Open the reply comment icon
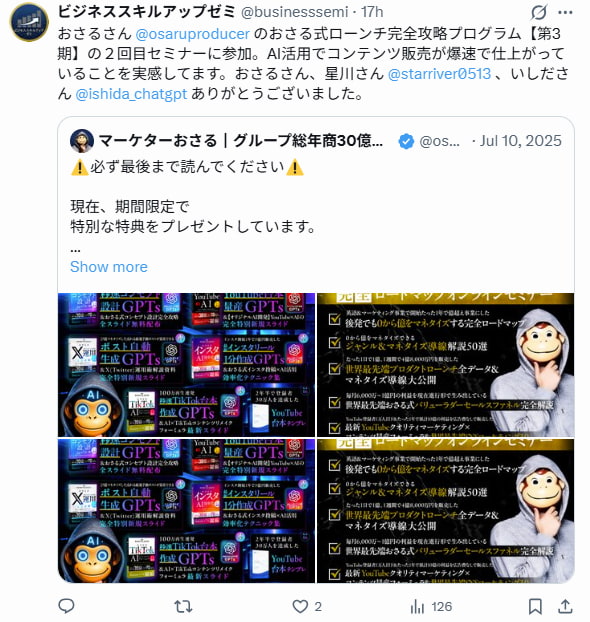 pos(66,606)
